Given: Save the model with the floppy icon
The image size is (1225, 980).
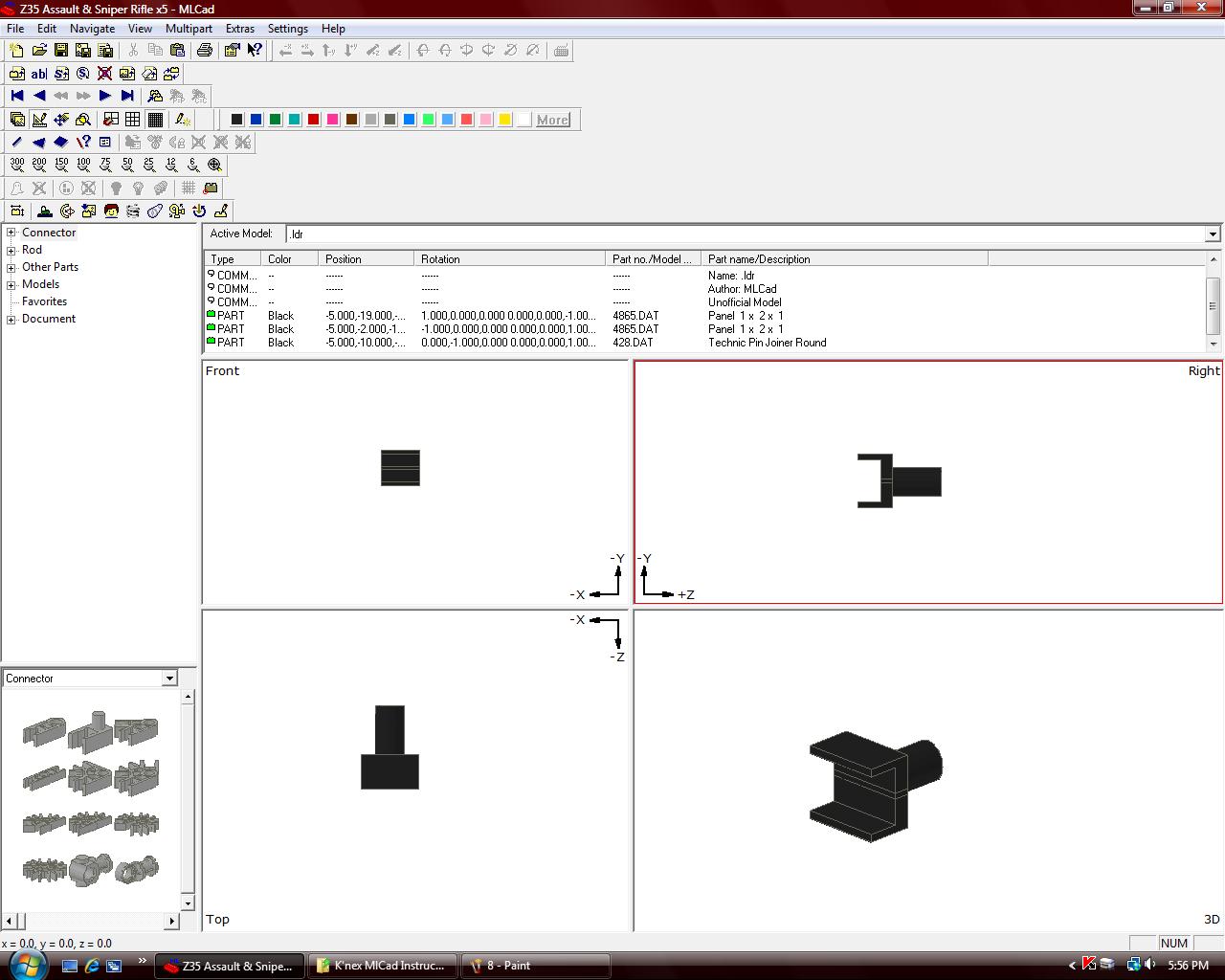Looking at the screenshot, I should coord(61,51).
